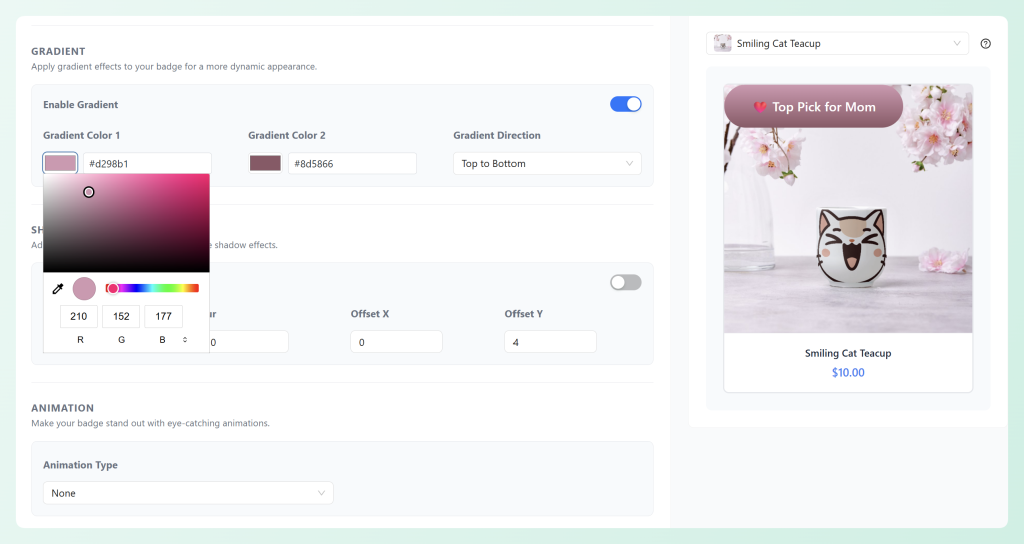Click the Gradient Color 1 swatch

pos(60,163)
